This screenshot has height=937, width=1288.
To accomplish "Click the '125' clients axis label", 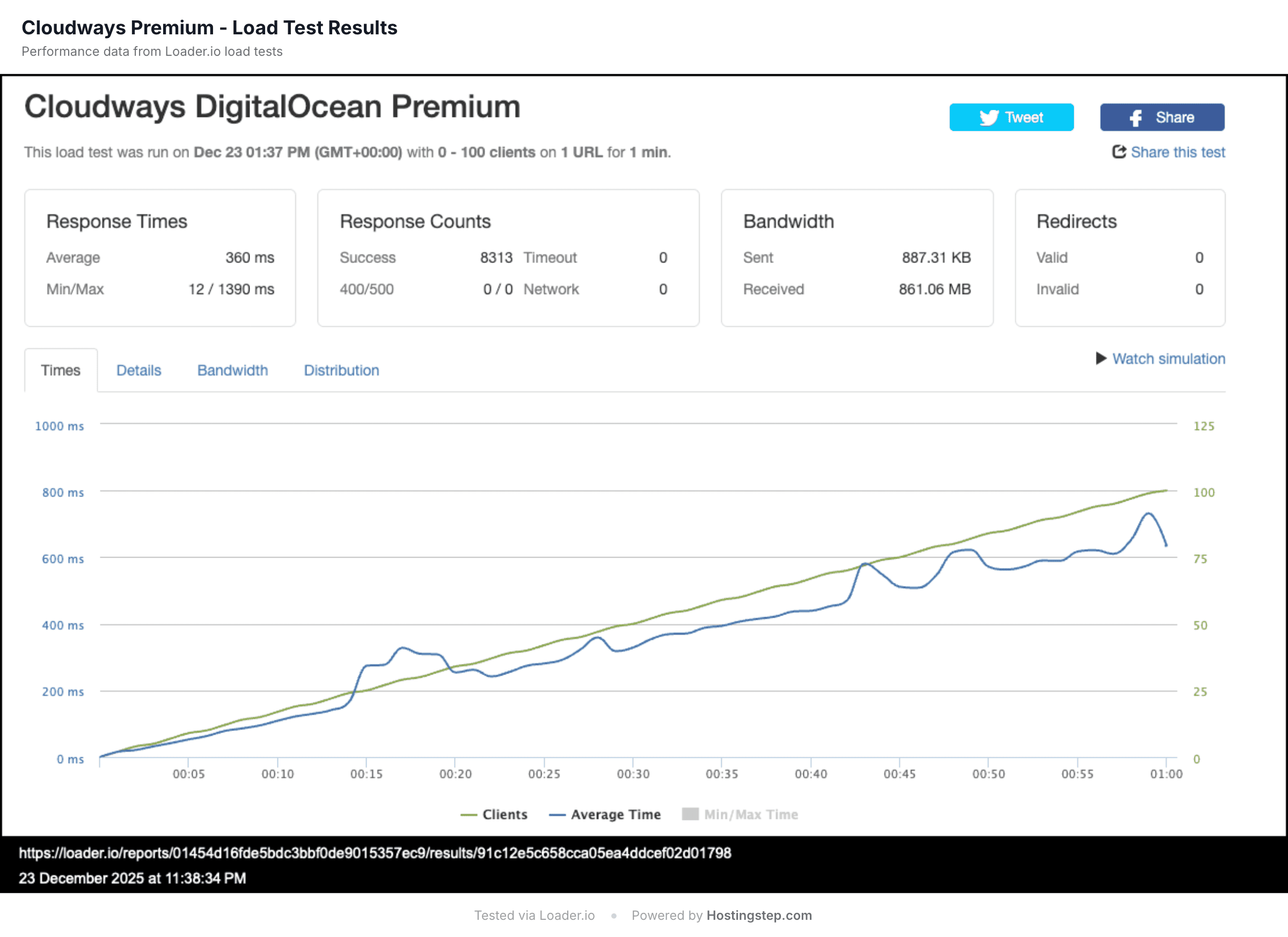I will point(1204,426).
